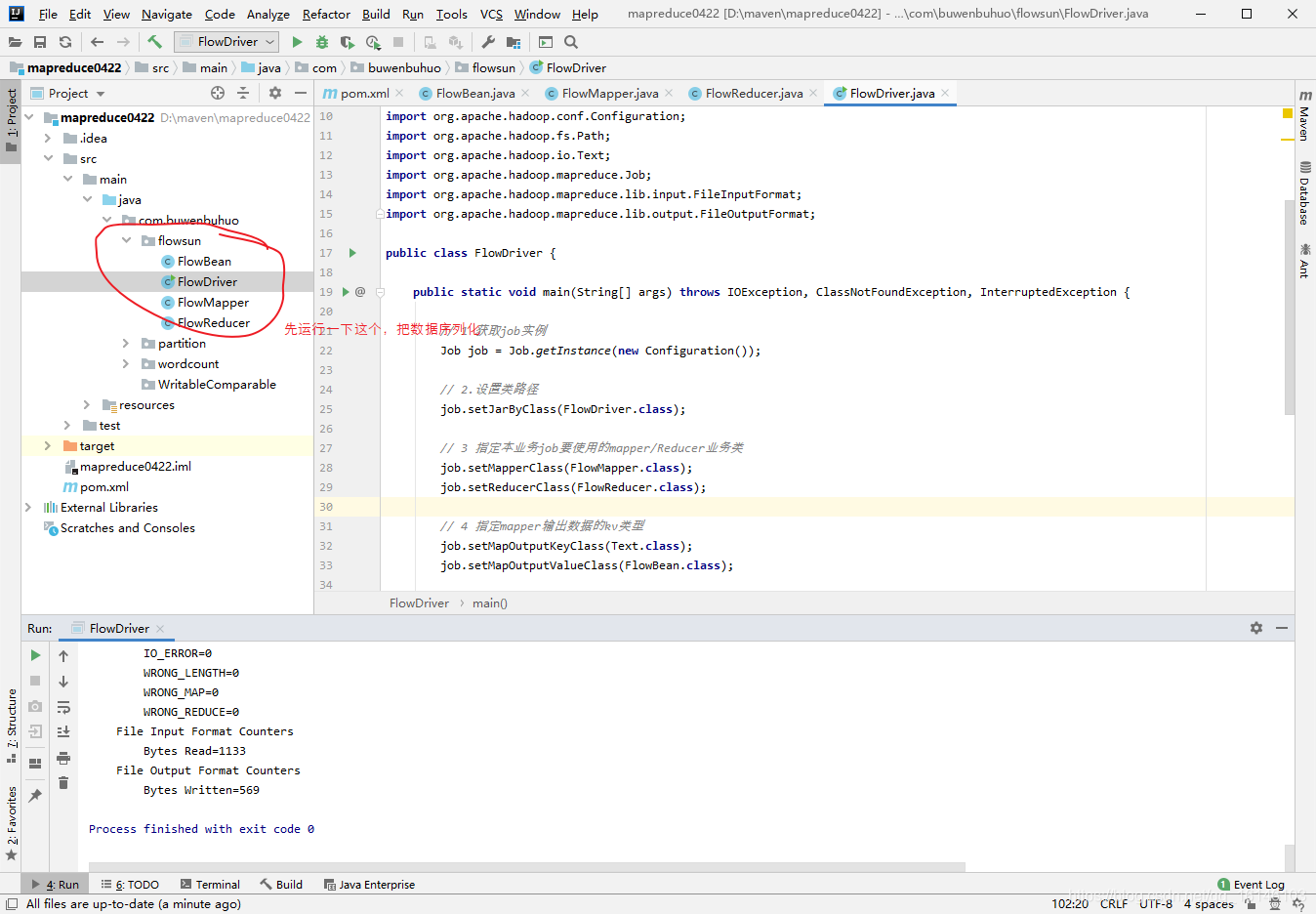Toggle pin tab in Run panel
Screen dimensions: 1316x914
[x=35, y=796]
